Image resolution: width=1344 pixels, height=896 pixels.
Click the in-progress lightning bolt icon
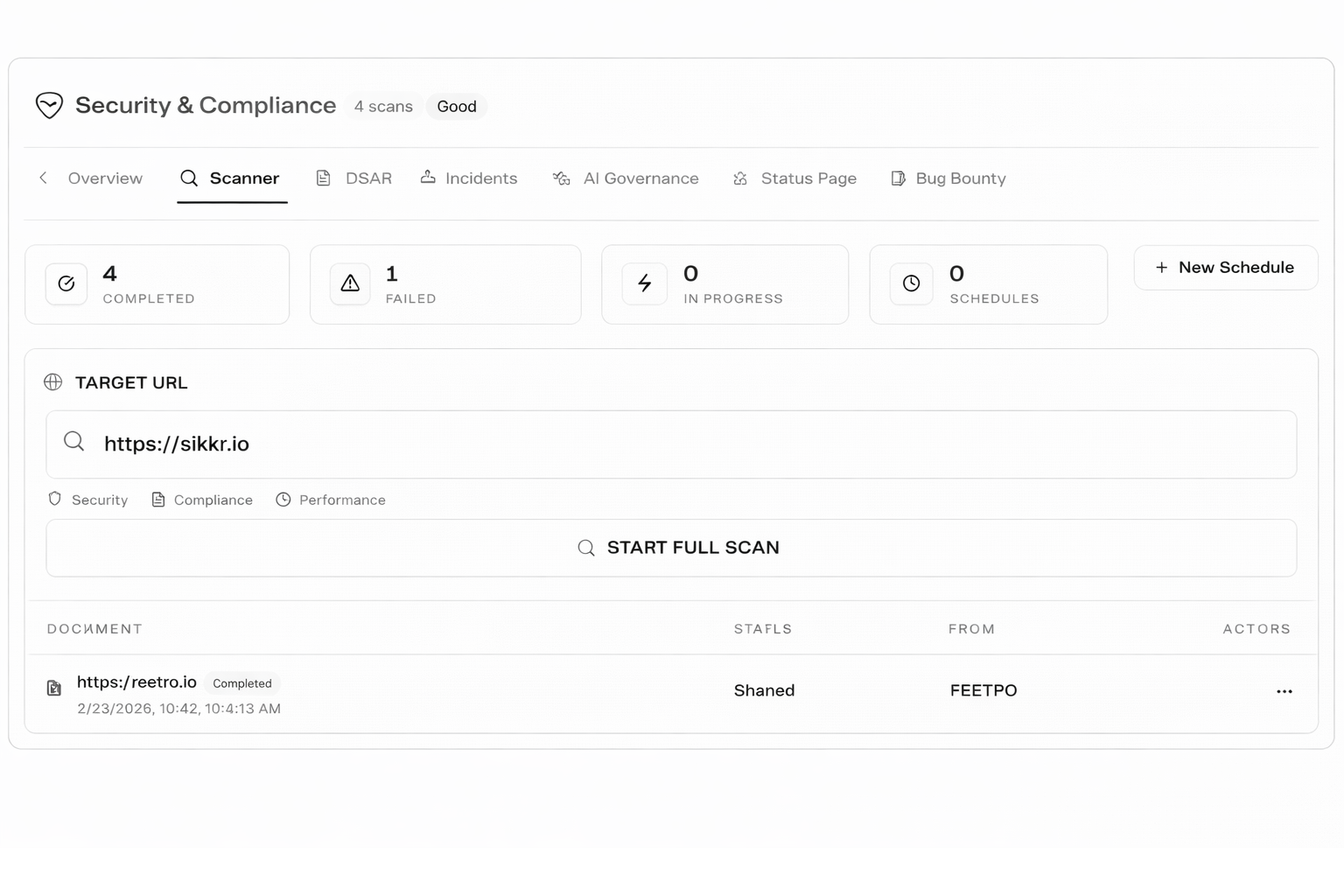click(x=645, y=283)
